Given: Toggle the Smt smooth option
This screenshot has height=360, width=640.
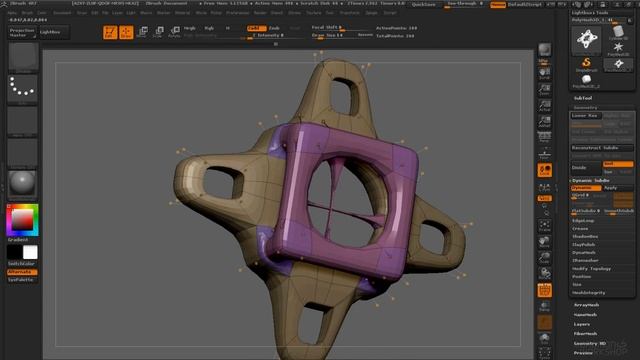Looking at the screenshot, I should tap(618, 164).
